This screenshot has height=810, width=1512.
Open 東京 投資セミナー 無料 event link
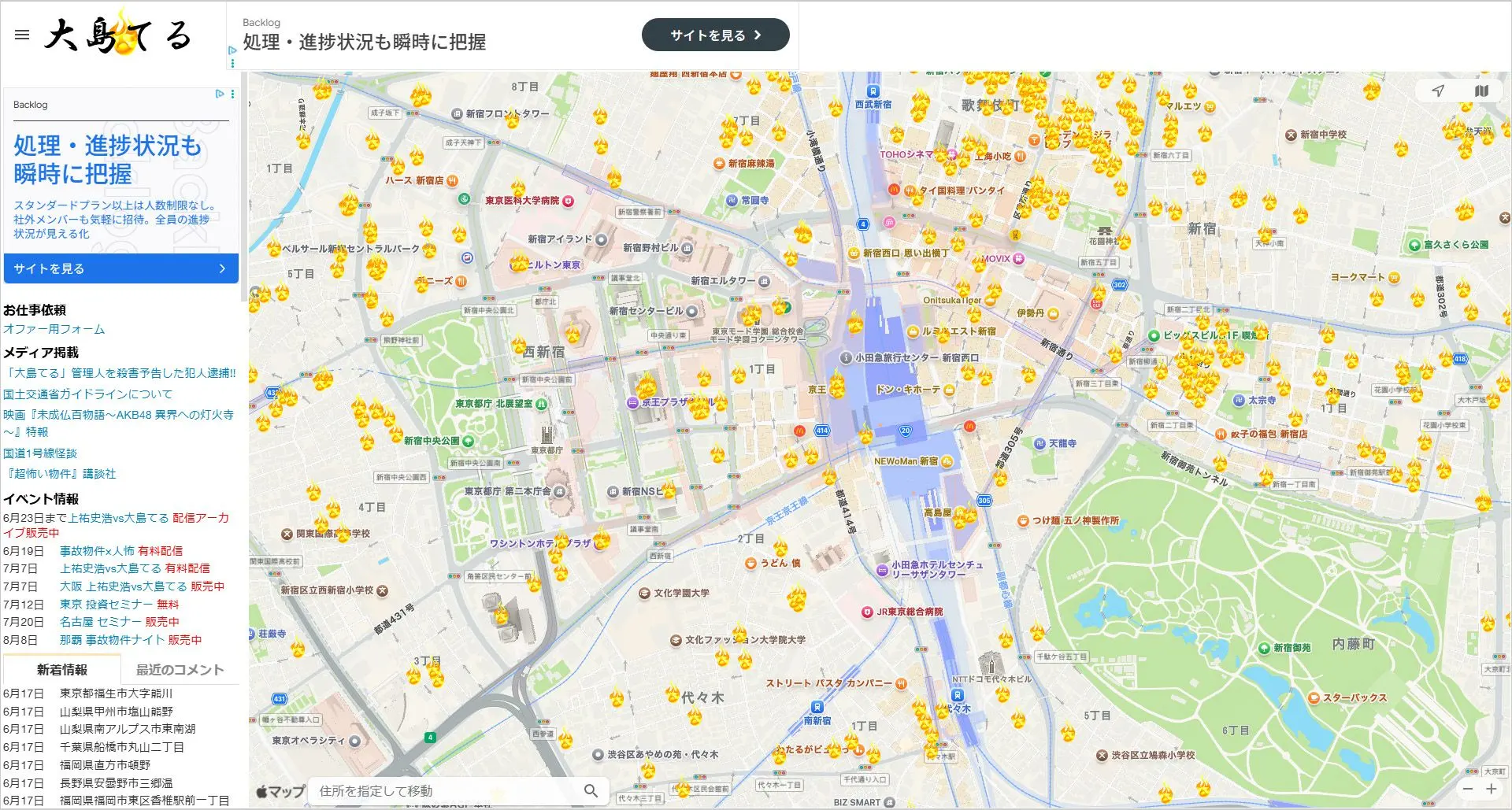120,604
